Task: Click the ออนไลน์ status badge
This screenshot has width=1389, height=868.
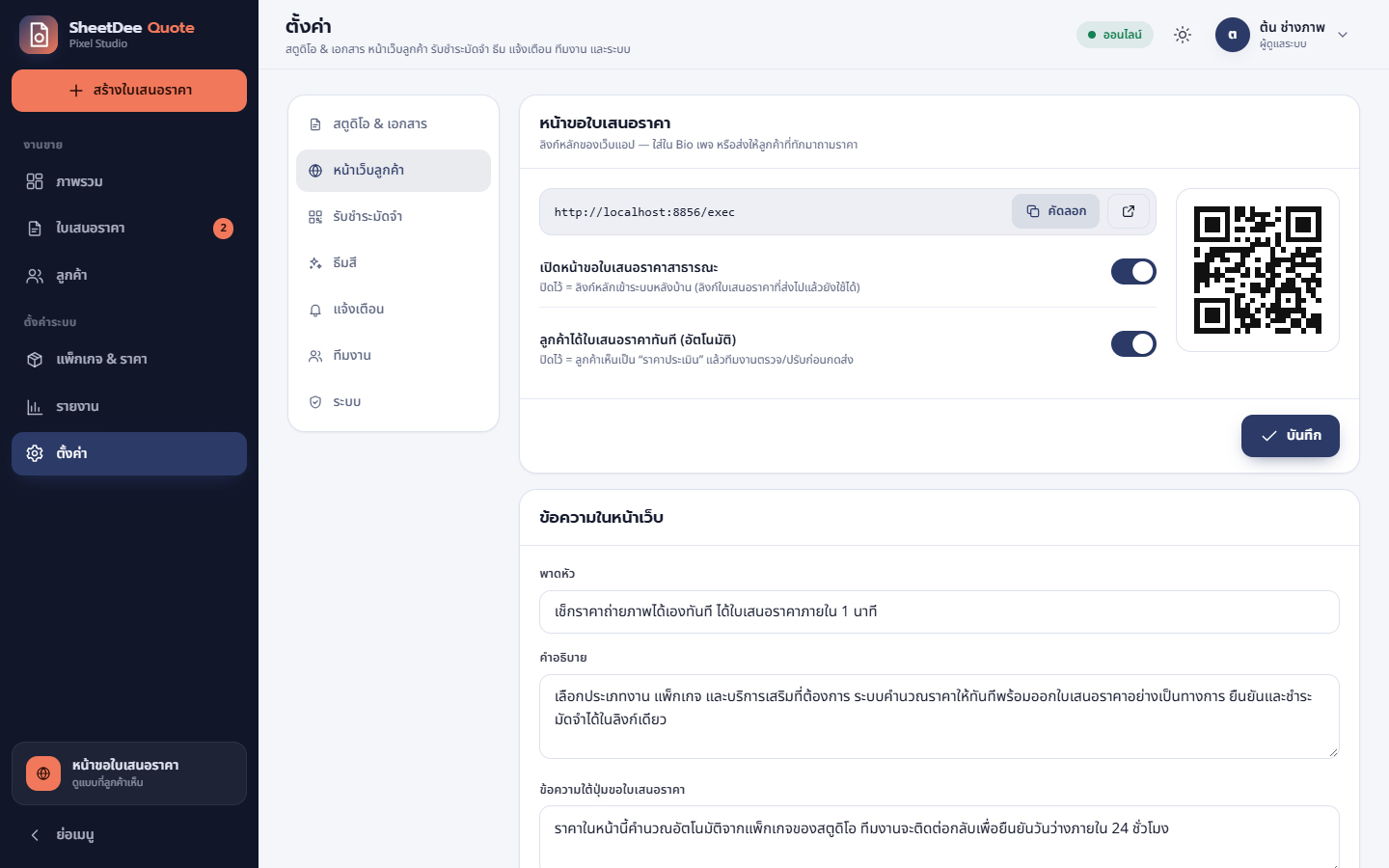Action: tap(1115, 35)
